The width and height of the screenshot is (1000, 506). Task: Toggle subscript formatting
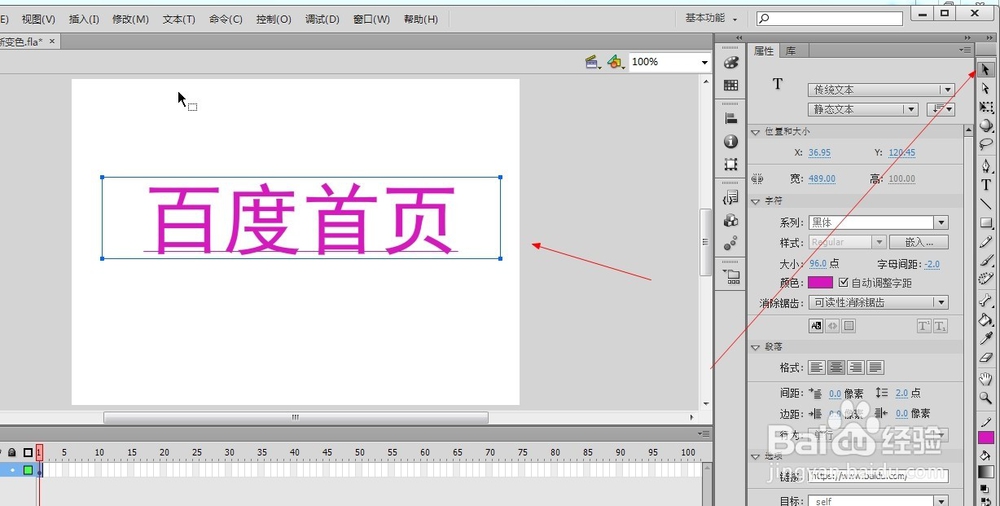tap(939, 326)
